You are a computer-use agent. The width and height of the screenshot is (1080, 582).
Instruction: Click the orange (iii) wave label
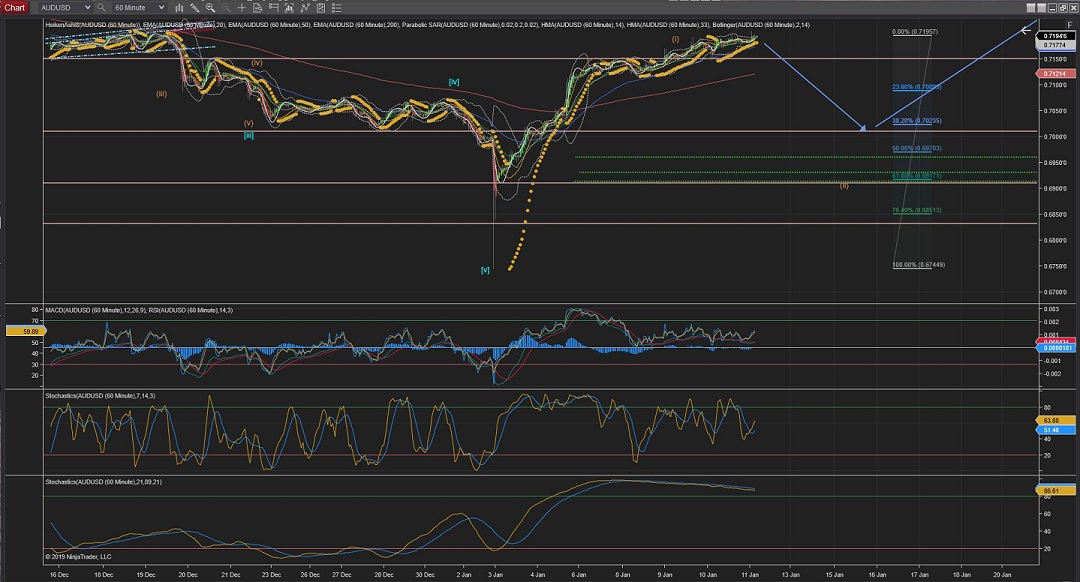pyautogui.click(x=161, y=94)
